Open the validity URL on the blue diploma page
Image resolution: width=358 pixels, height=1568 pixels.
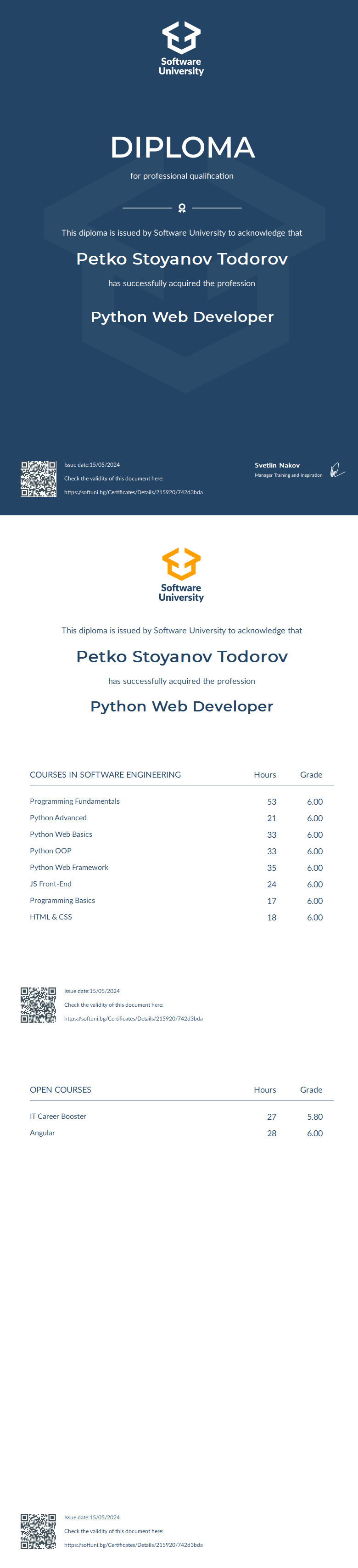click(x=133, y=492)
